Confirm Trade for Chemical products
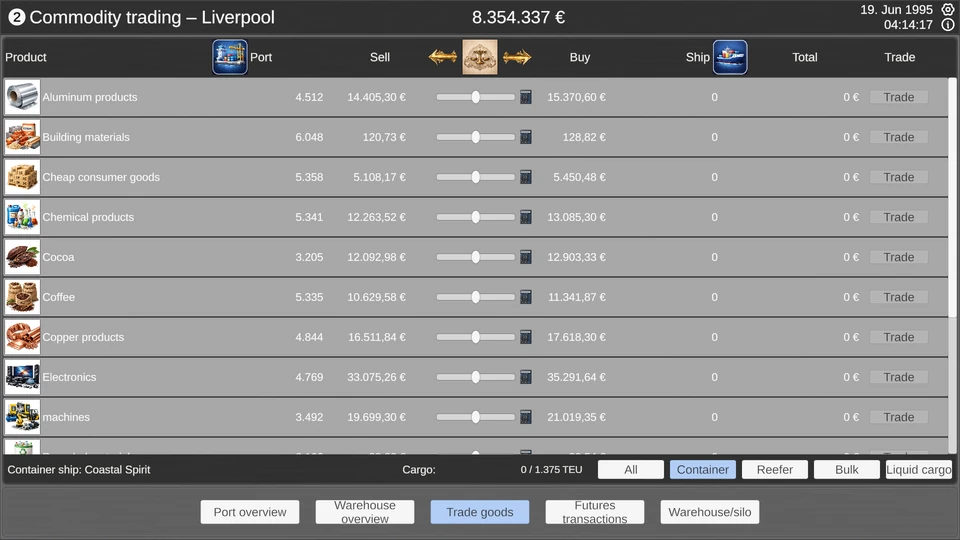960x540 pixels. tap(899, 217)
